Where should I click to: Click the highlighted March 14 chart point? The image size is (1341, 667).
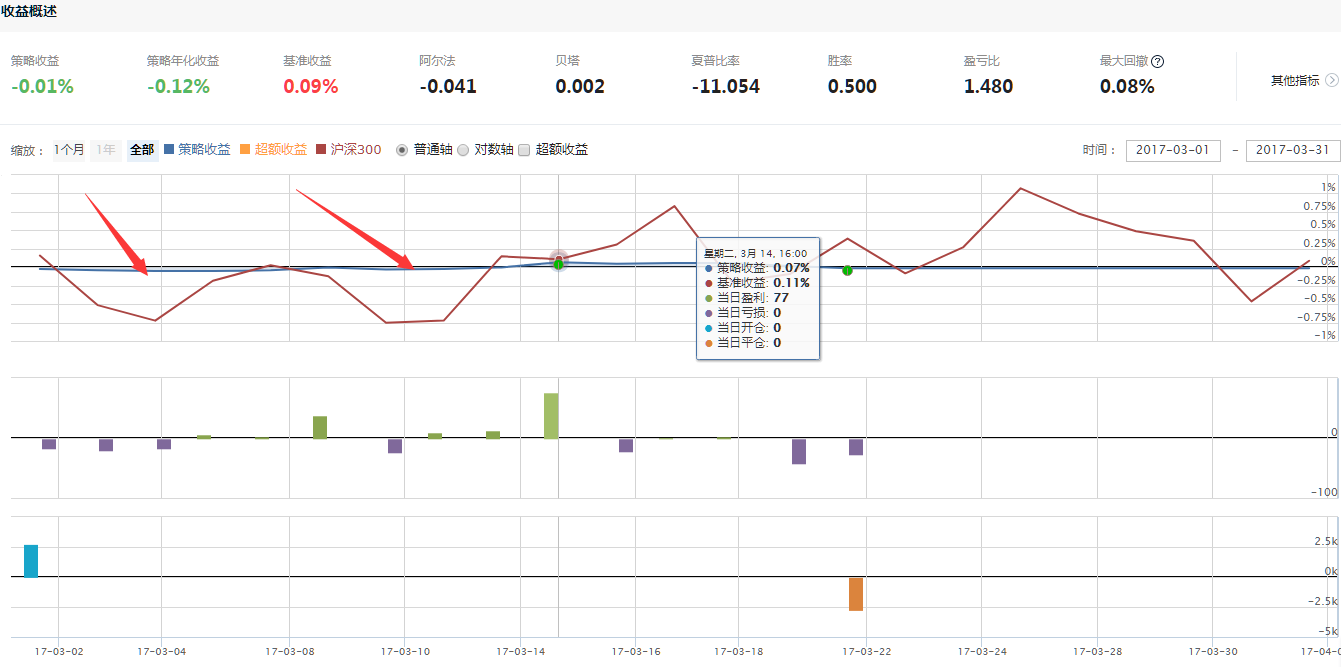point(559,262)
